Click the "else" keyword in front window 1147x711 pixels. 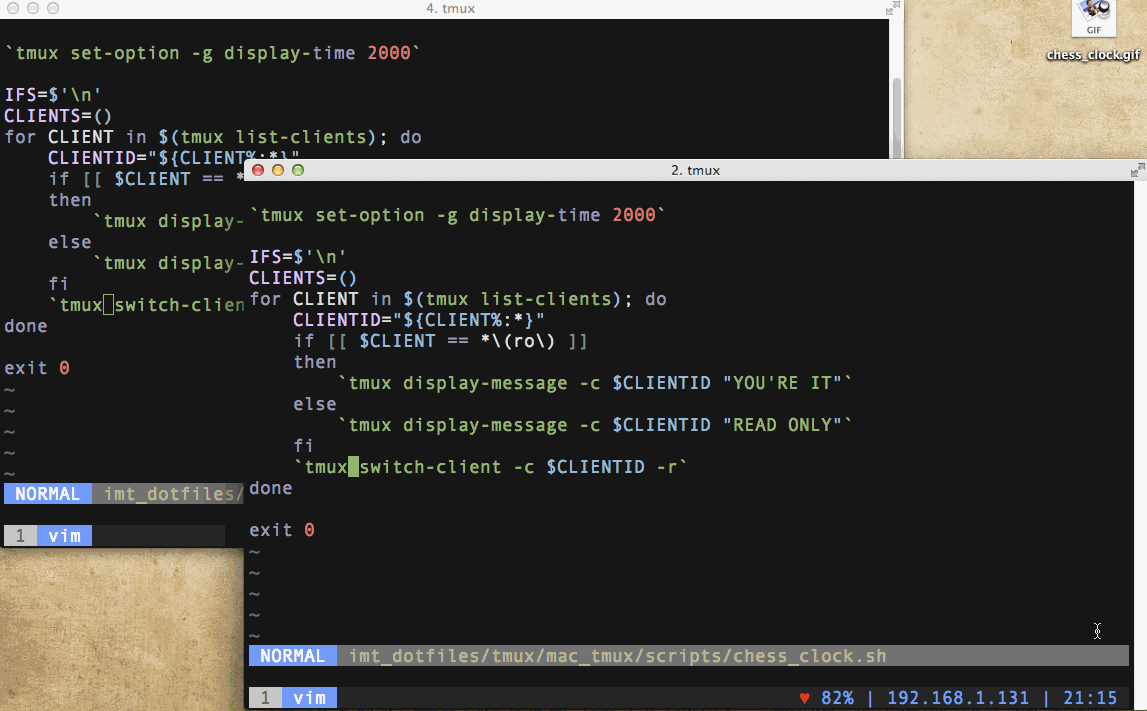click(x=315, y=404)
